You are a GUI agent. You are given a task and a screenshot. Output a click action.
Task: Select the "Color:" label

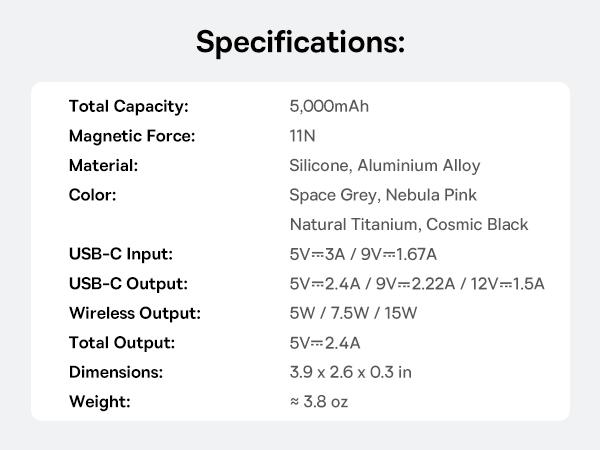92,195
